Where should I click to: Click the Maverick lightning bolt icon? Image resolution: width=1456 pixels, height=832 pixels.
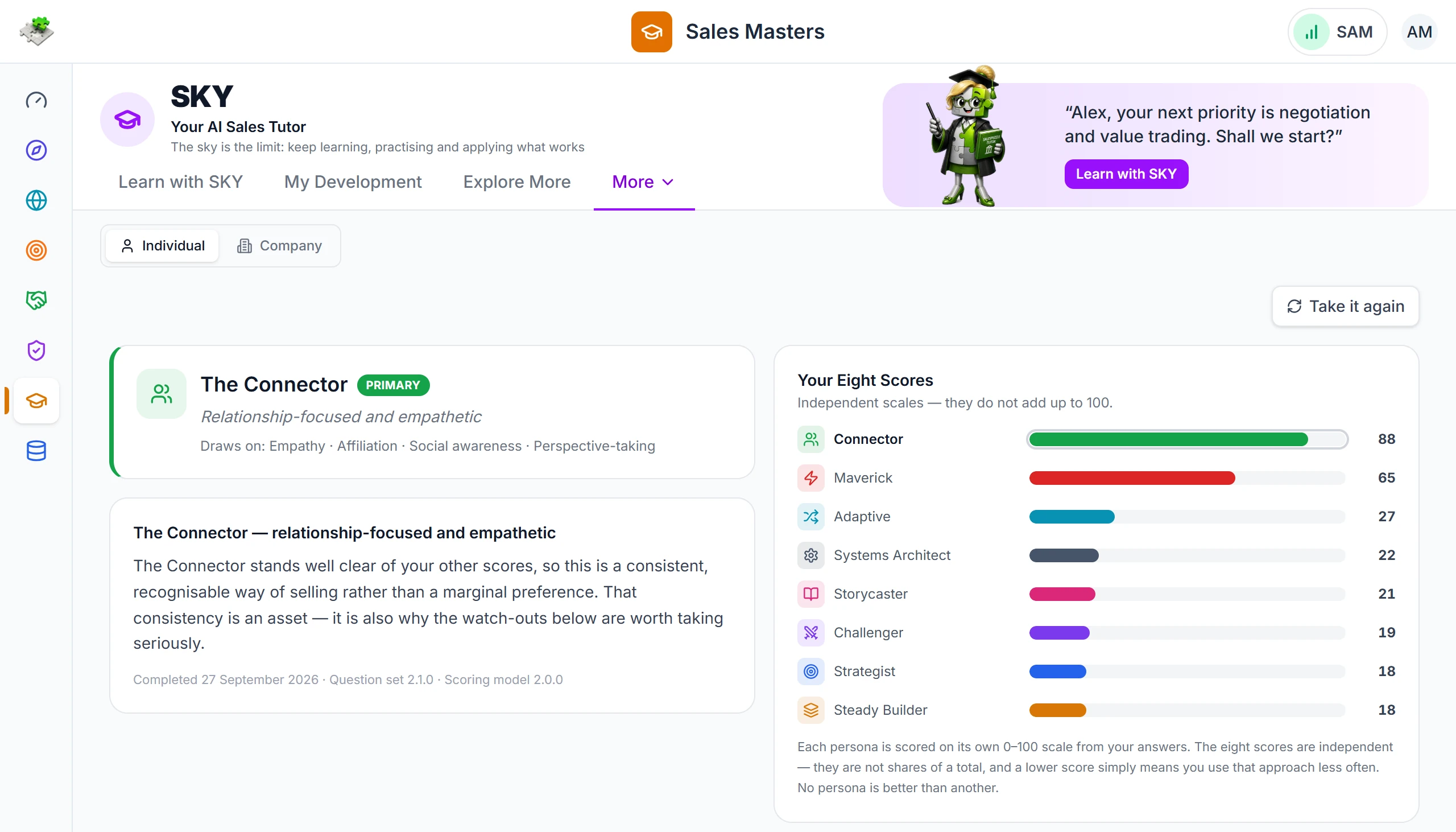click(x=811, y=477)
